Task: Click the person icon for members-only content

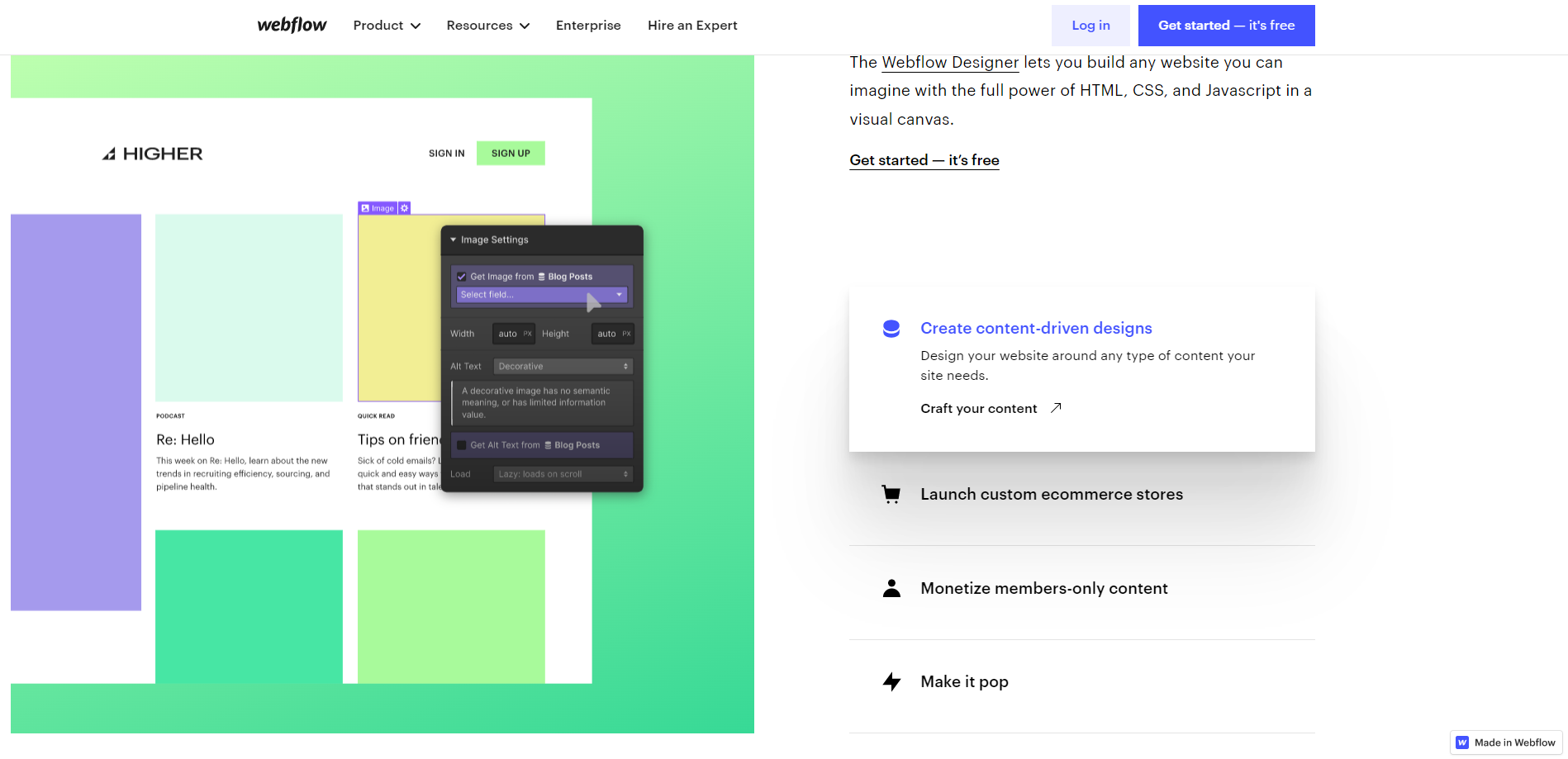Action: click(891, 588)
